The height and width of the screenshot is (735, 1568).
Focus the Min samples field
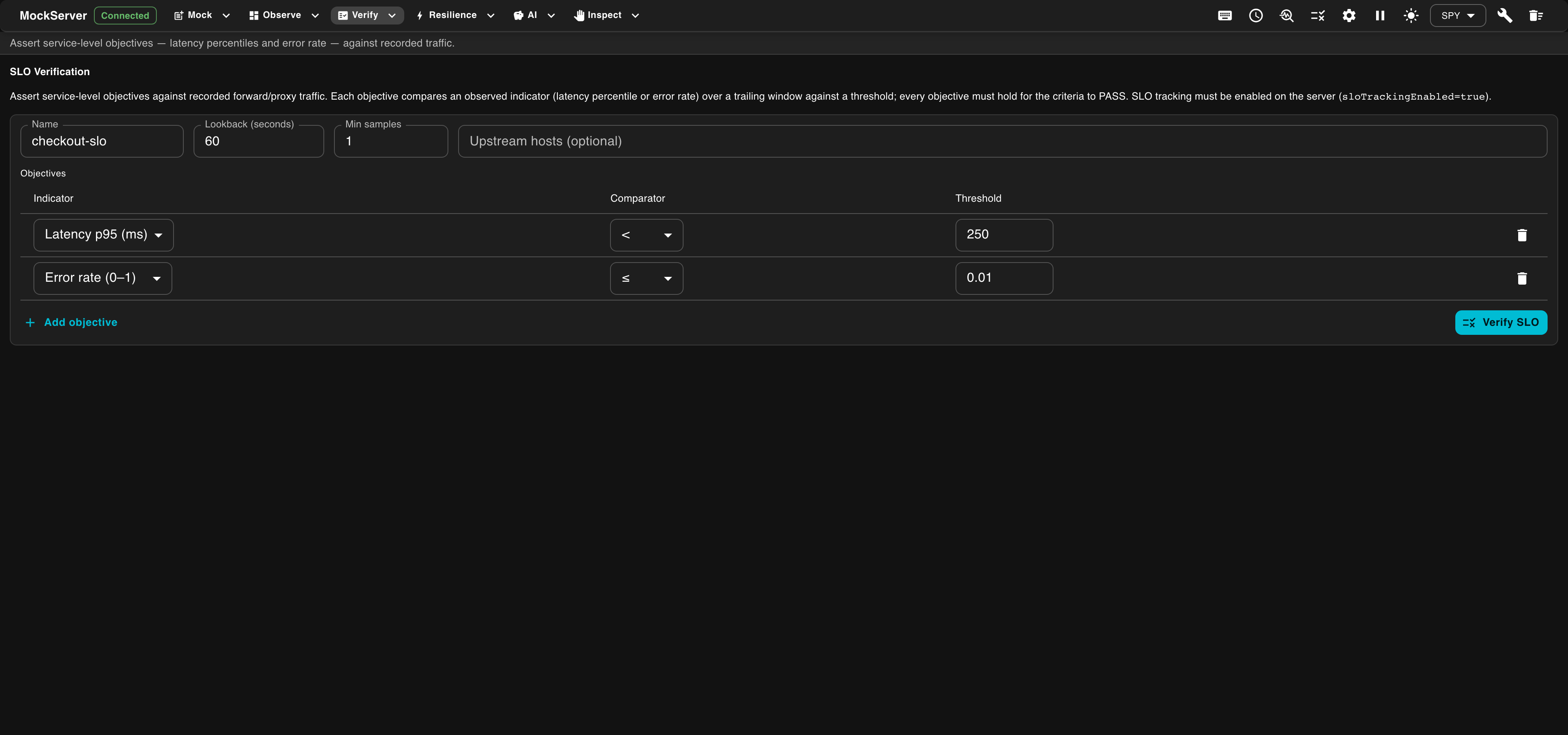pyautogui.click(x=391, y=141)
